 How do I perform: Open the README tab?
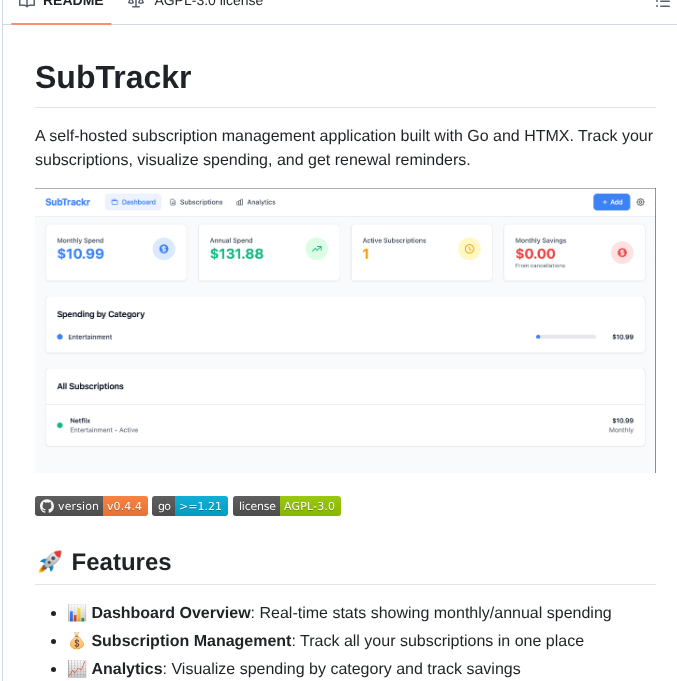[61, 5]
